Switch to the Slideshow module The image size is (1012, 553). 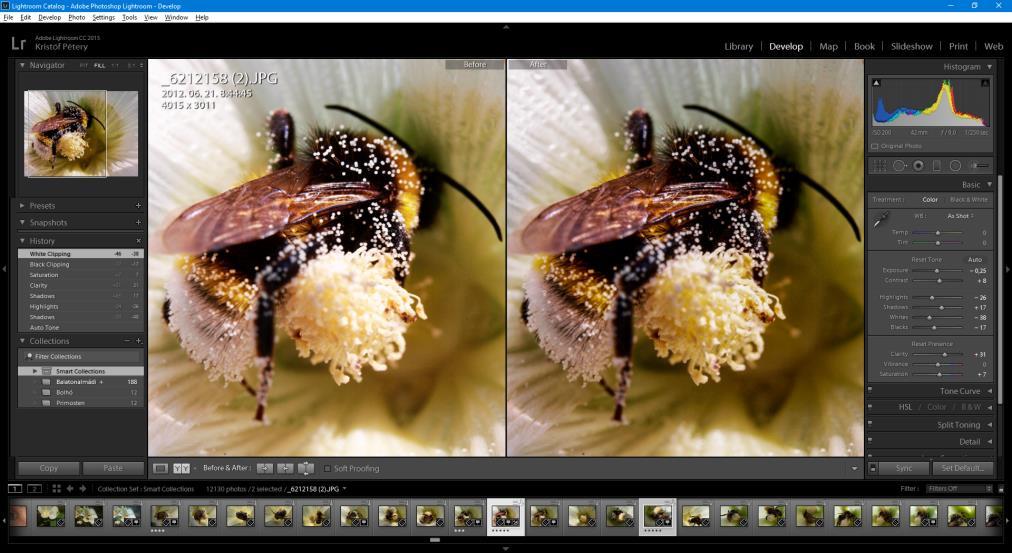(x=911, y=46)
